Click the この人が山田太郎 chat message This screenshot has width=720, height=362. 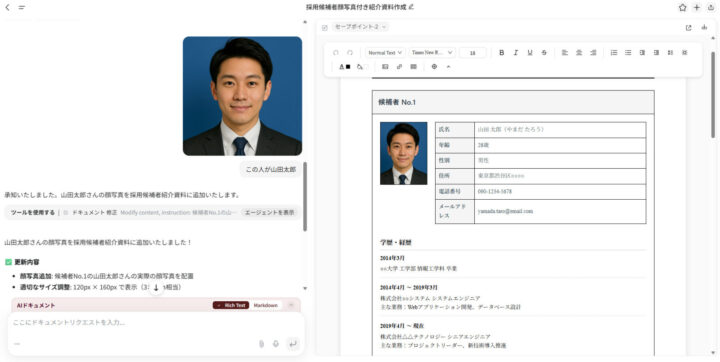point(271,170)
